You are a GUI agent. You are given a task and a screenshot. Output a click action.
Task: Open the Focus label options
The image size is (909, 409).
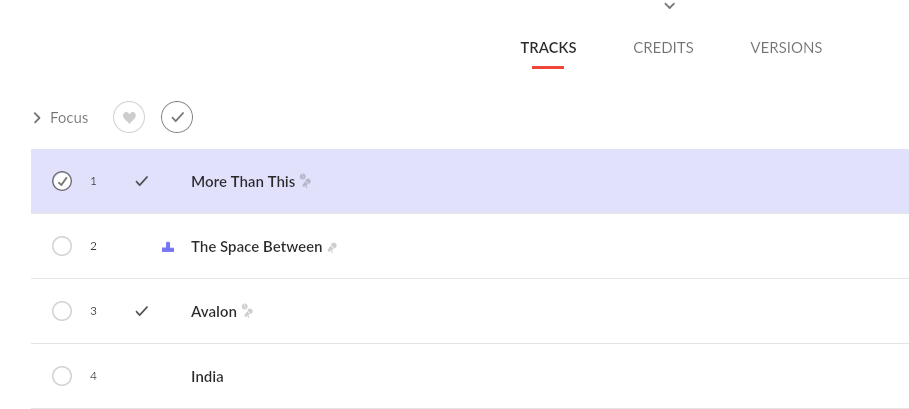pos(69,118)
